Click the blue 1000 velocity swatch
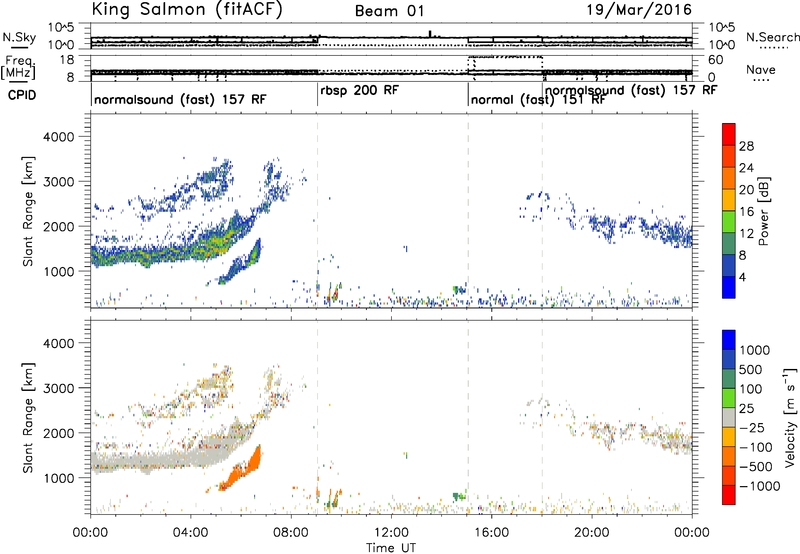Viewport: 800px width, 554px height. click(729, 340)
